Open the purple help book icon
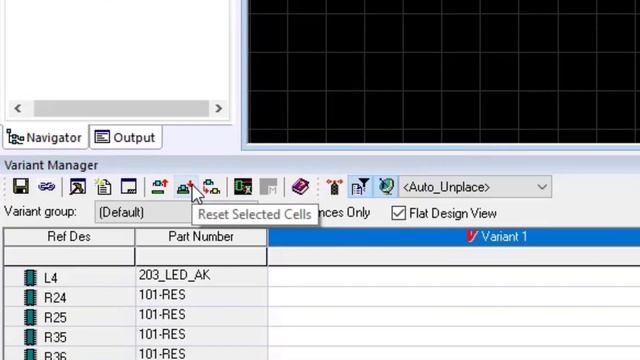This screenshot has width=640, height=360. click(x=300, y=187)
